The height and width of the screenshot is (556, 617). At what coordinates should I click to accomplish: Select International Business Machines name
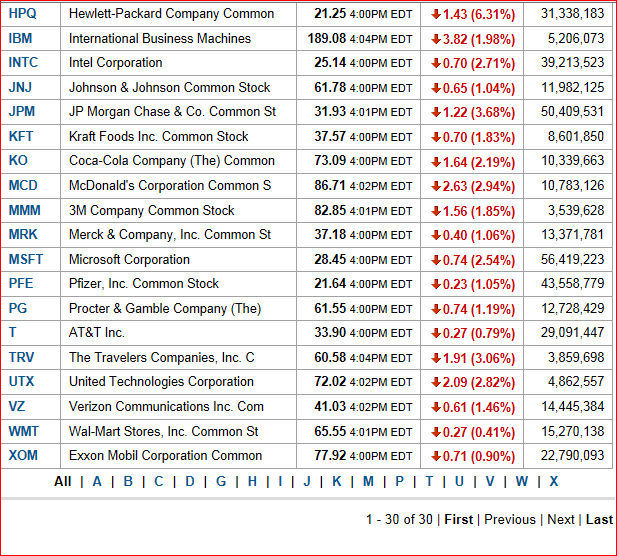pyautogui.click(x=160, y=39)
